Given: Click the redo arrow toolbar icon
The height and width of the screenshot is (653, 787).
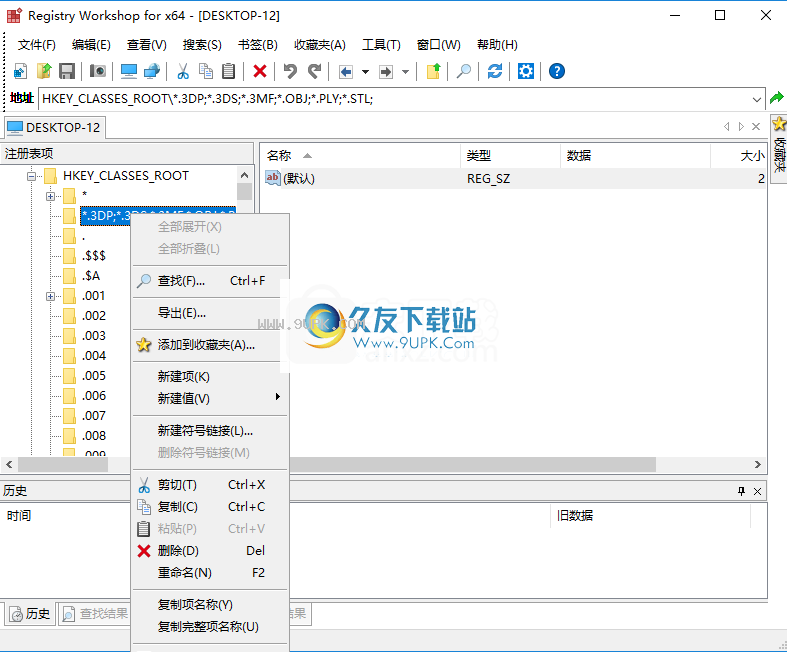Looking at the screenshot, I should click(314, 71).
